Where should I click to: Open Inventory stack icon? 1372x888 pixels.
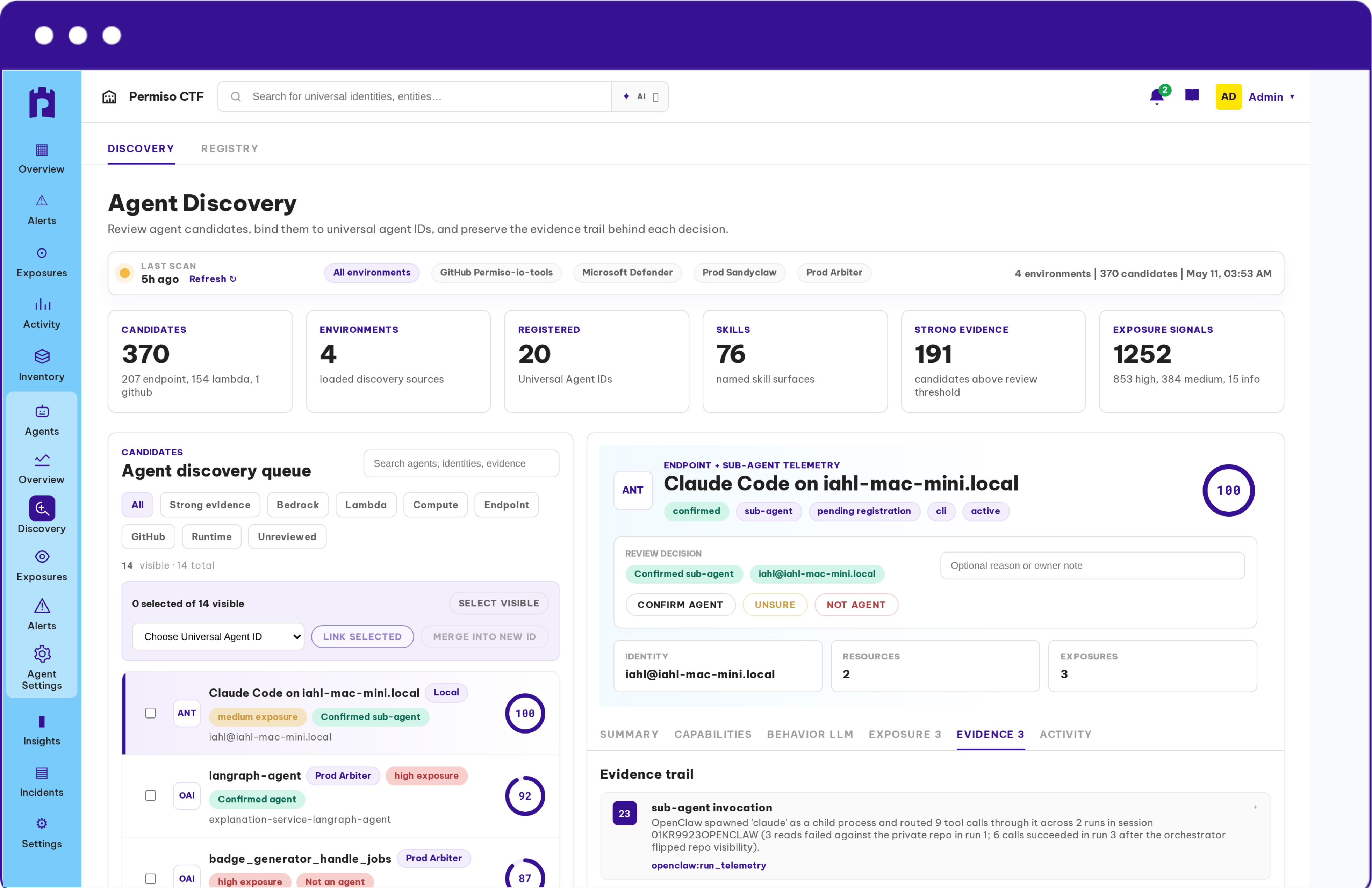42,357
